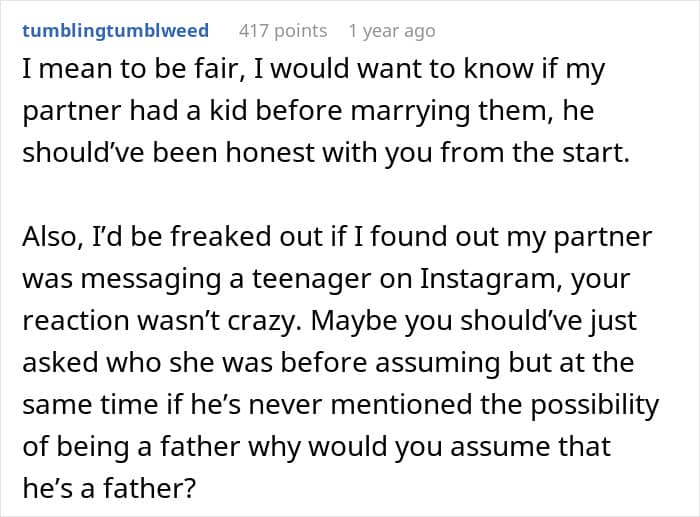Click the phrase 'partner had a kid before'

point(182,111)
